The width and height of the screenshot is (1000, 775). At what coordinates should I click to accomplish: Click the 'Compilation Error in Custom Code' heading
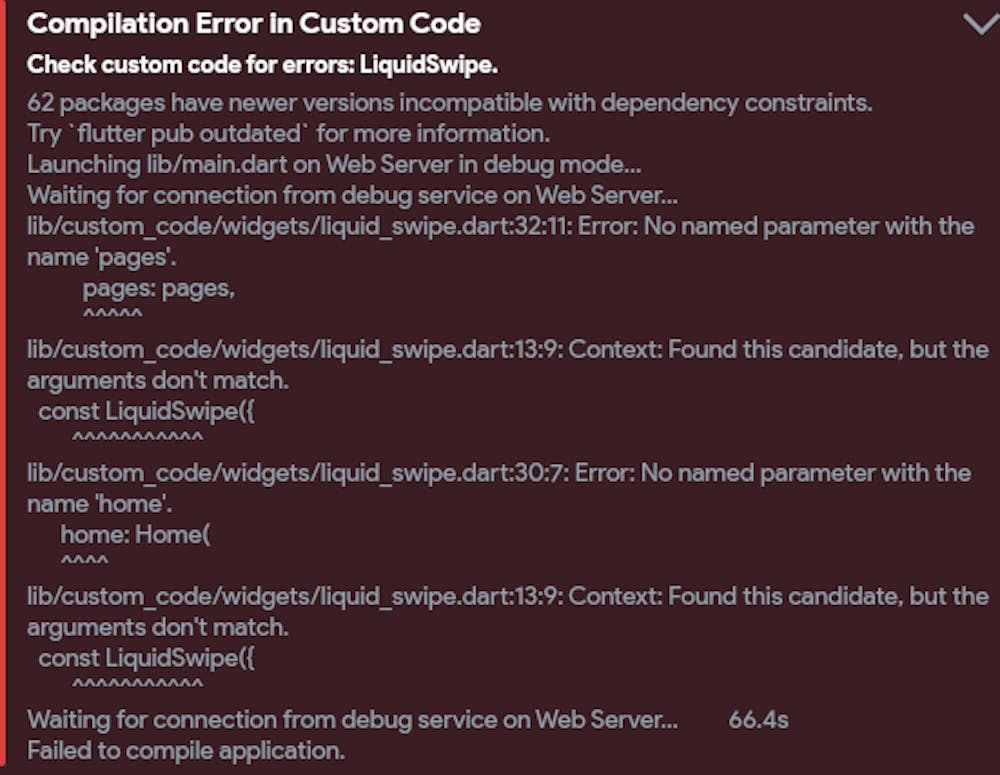254,24
